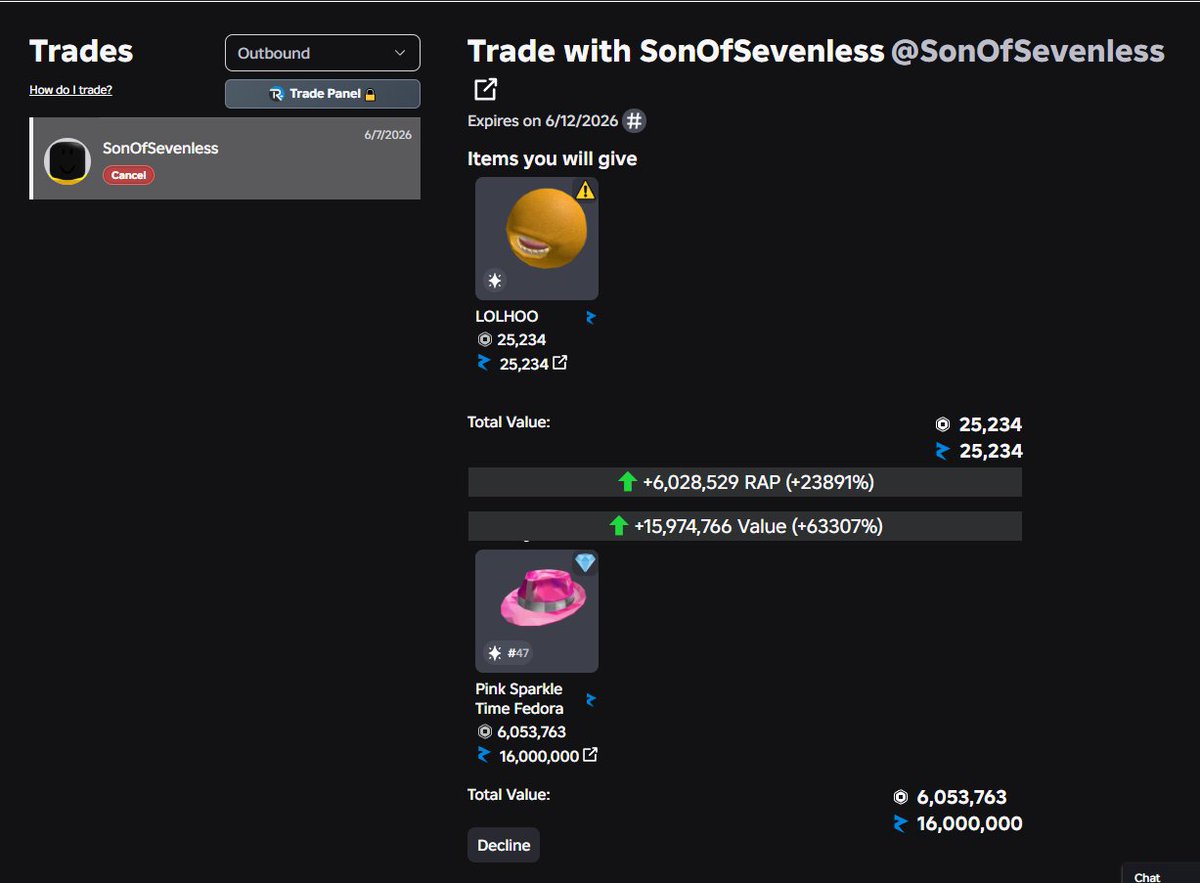Click the LOLHOO item name

point(507,316)
